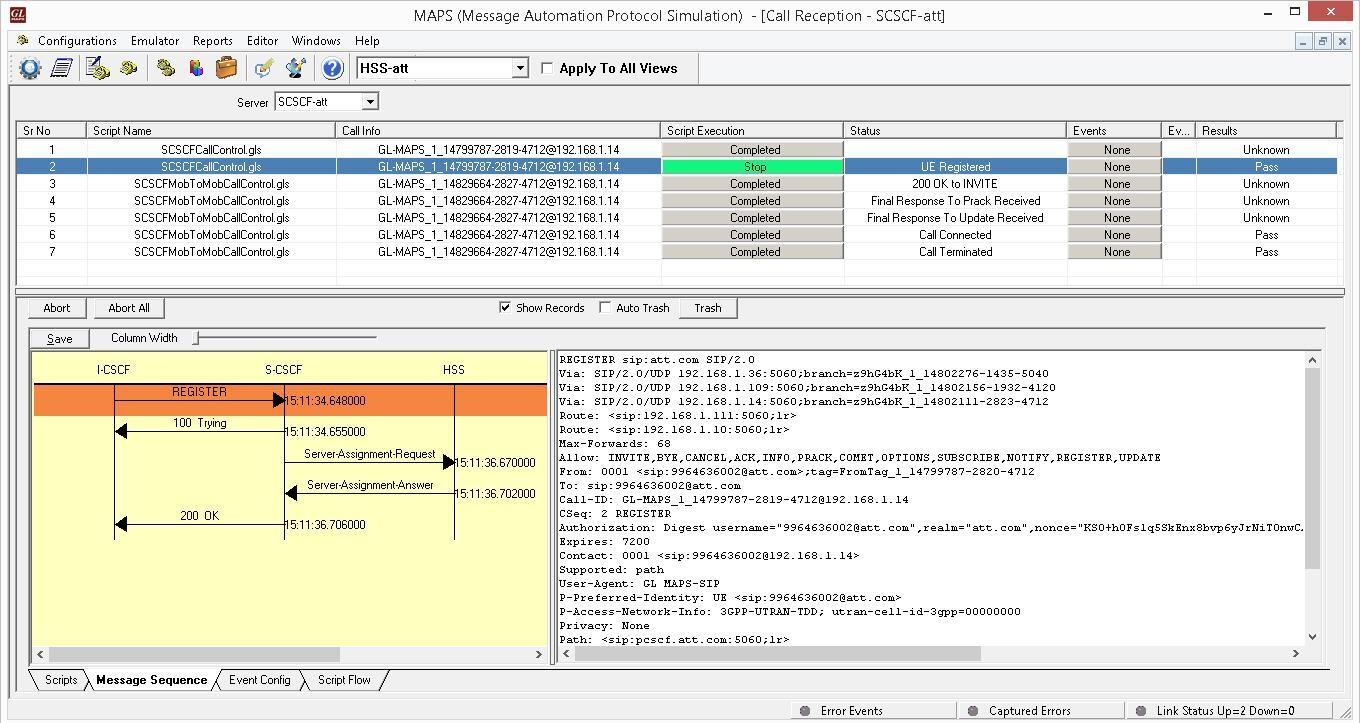Viewport: 1360px width, 723px height.
Task: Open the message editor pencil icon
Action: pyautogui.click(x=264, y=68)
